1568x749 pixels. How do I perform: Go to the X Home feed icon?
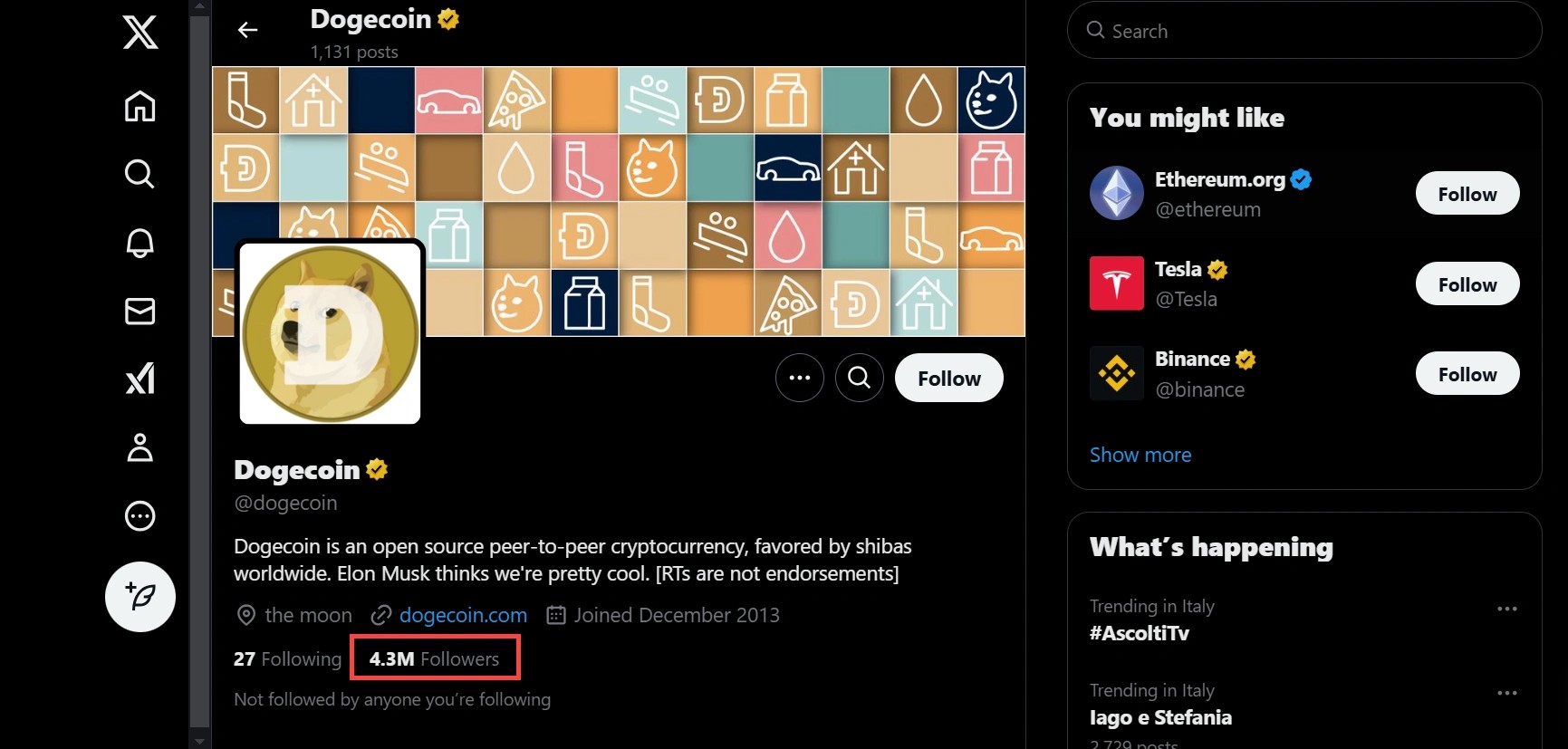coord(139,106)
